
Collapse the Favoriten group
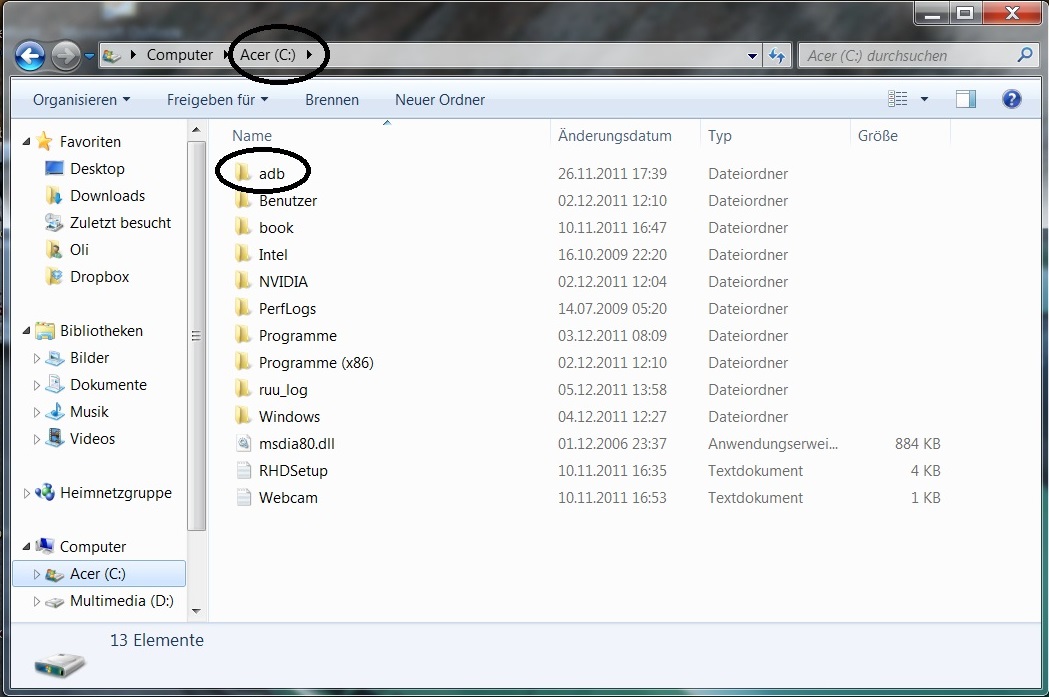point(26,141)
